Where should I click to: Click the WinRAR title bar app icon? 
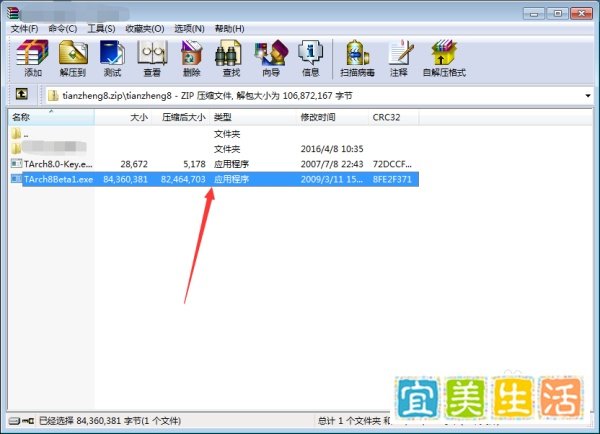13,13
